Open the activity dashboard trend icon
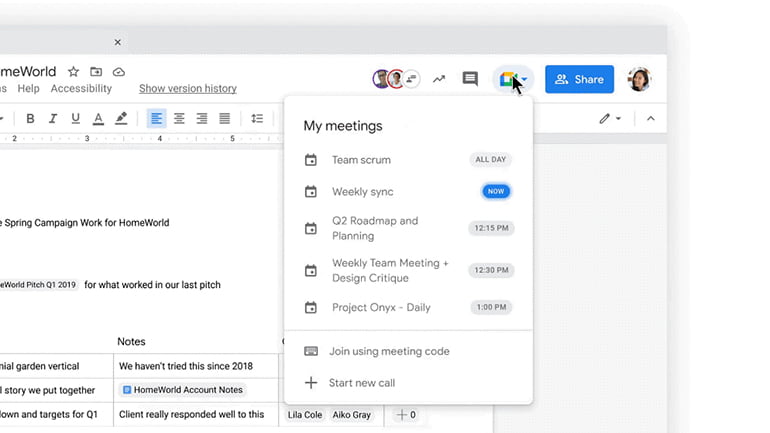 (x=439, y=79)
